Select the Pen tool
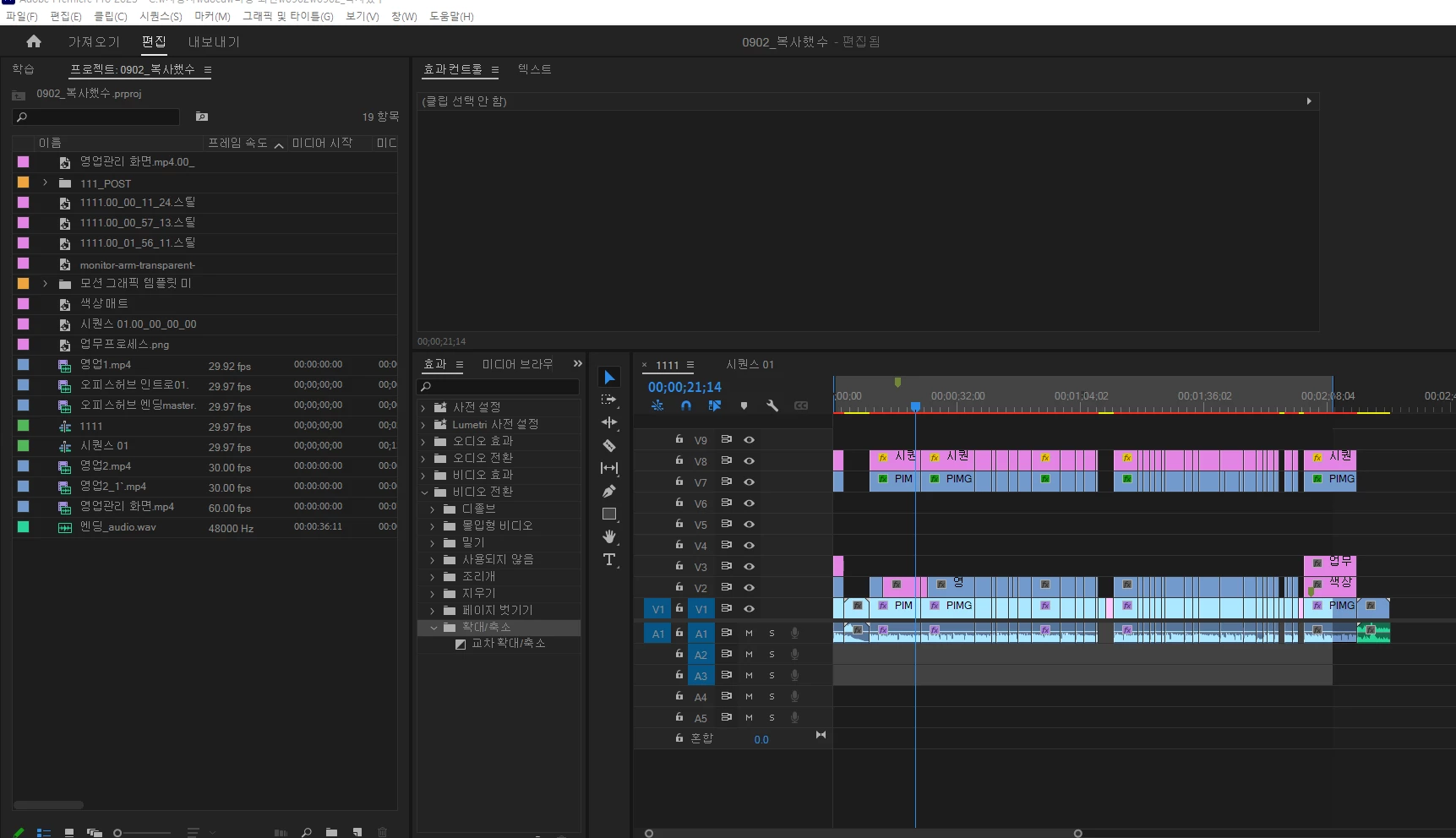This screenshot has height=838, width=1456. pos(609,491)
